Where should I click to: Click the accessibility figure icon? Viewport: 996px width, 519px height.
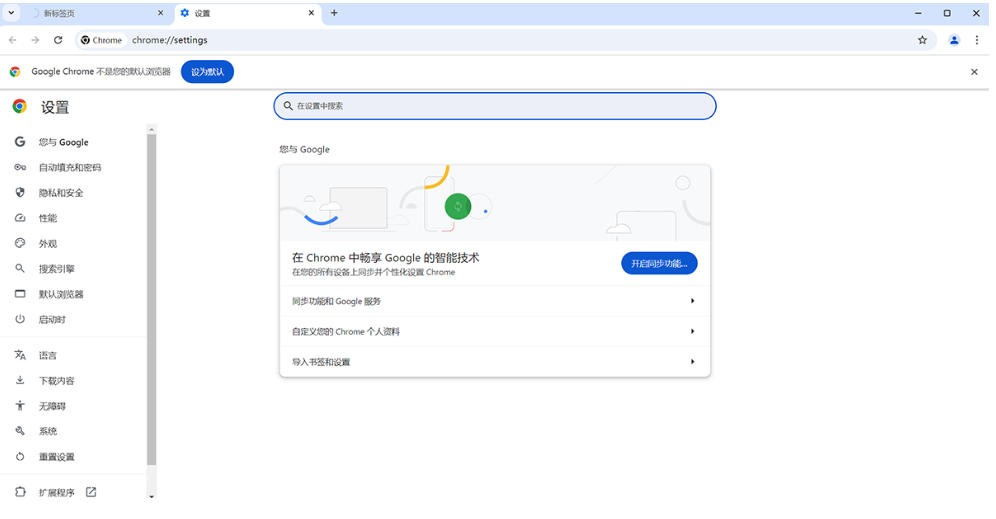point(20,406)
